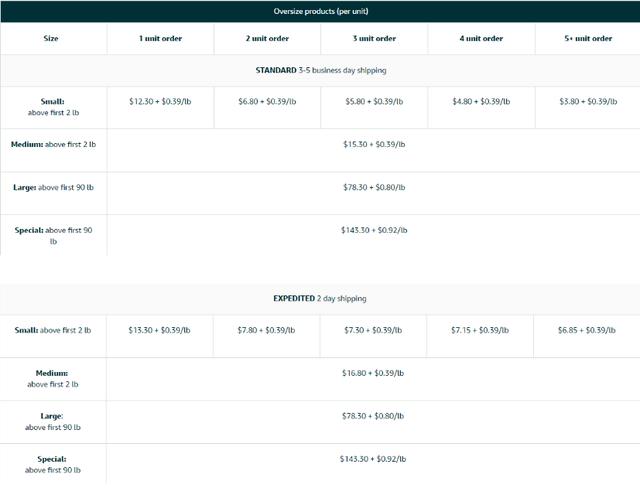The image size is (640, 488).
Task: Select the EXPEDITED 2 day shipping heading
Action: pyautogui.click(x=320, y=298)
